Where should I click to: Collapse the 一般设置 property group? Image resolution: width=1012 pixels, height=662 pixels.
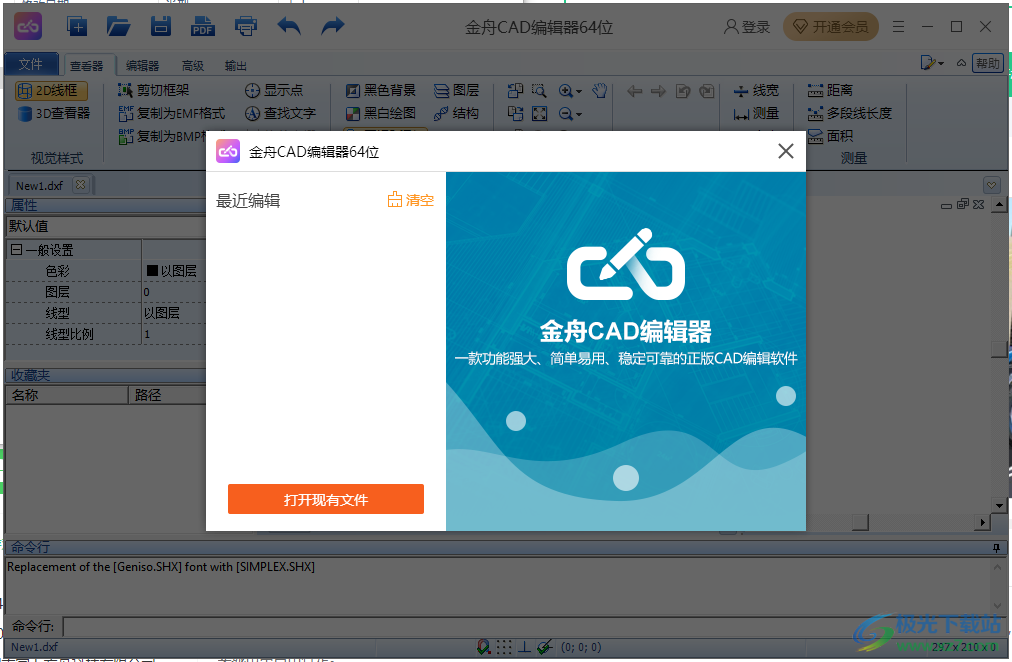tap(16, 250)
